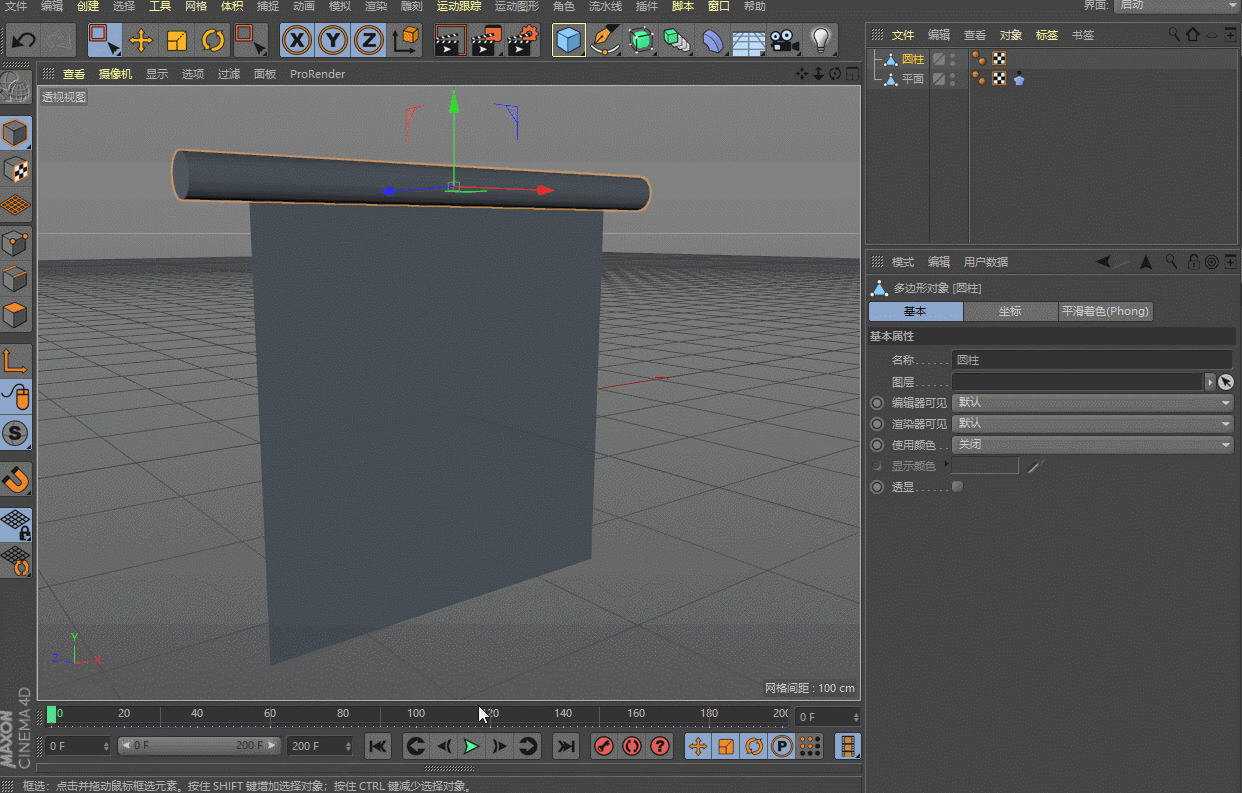Click the Camera icon in the toolbar

tap(782, 40)
